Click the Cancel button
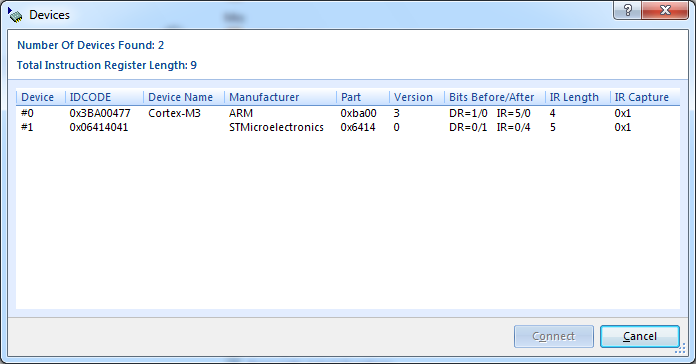696x364 pixels. [x=640, y=336]
